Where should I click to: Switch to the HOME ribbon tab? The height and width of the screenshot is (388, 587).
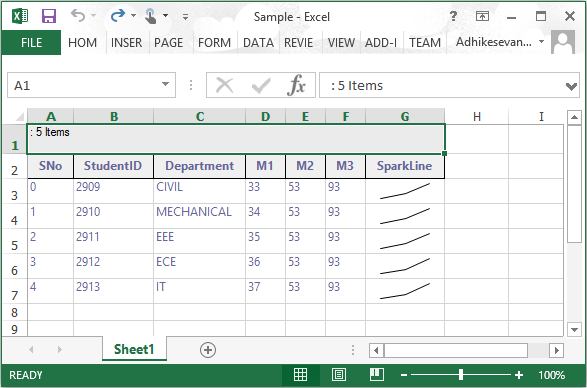[x=82, y=43]
